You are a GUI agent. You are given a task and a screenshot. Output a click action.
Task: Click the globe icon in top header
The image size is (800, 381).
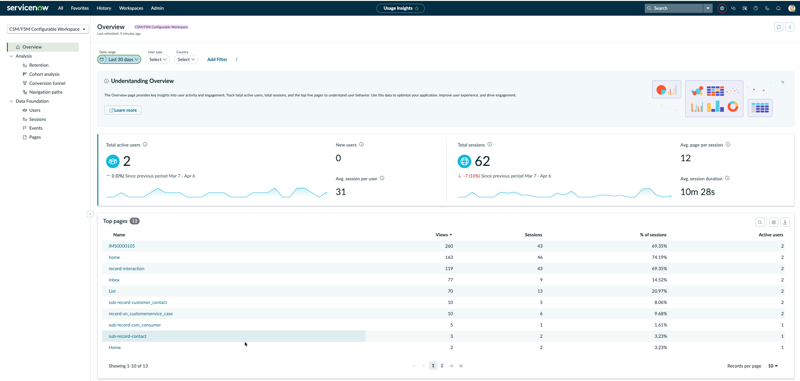click(721, 8)
